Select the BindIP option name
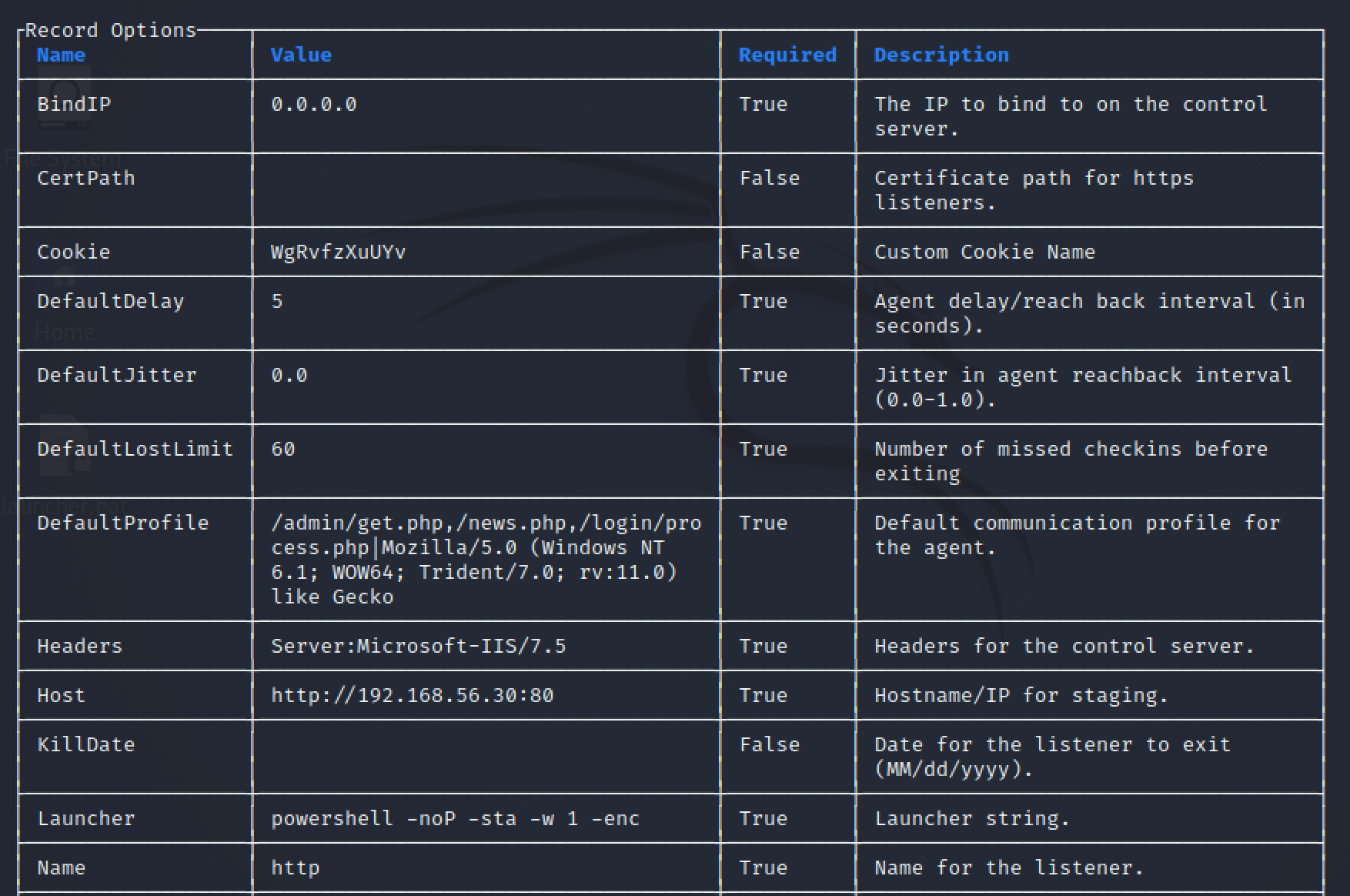 coord(74,104)
